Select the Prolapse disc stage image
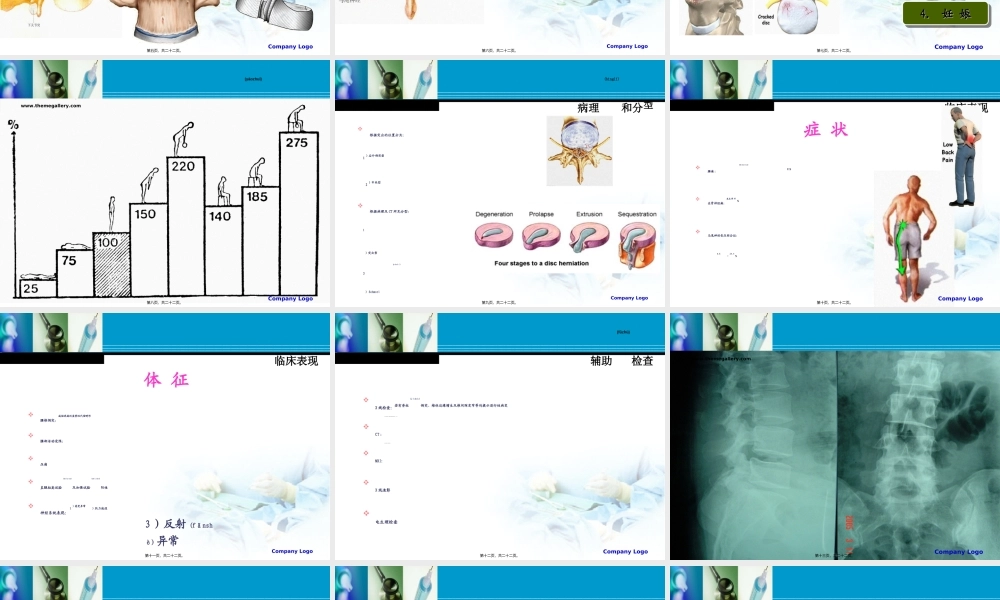Screen dimensions: 1000x600 tap(541, 236)
